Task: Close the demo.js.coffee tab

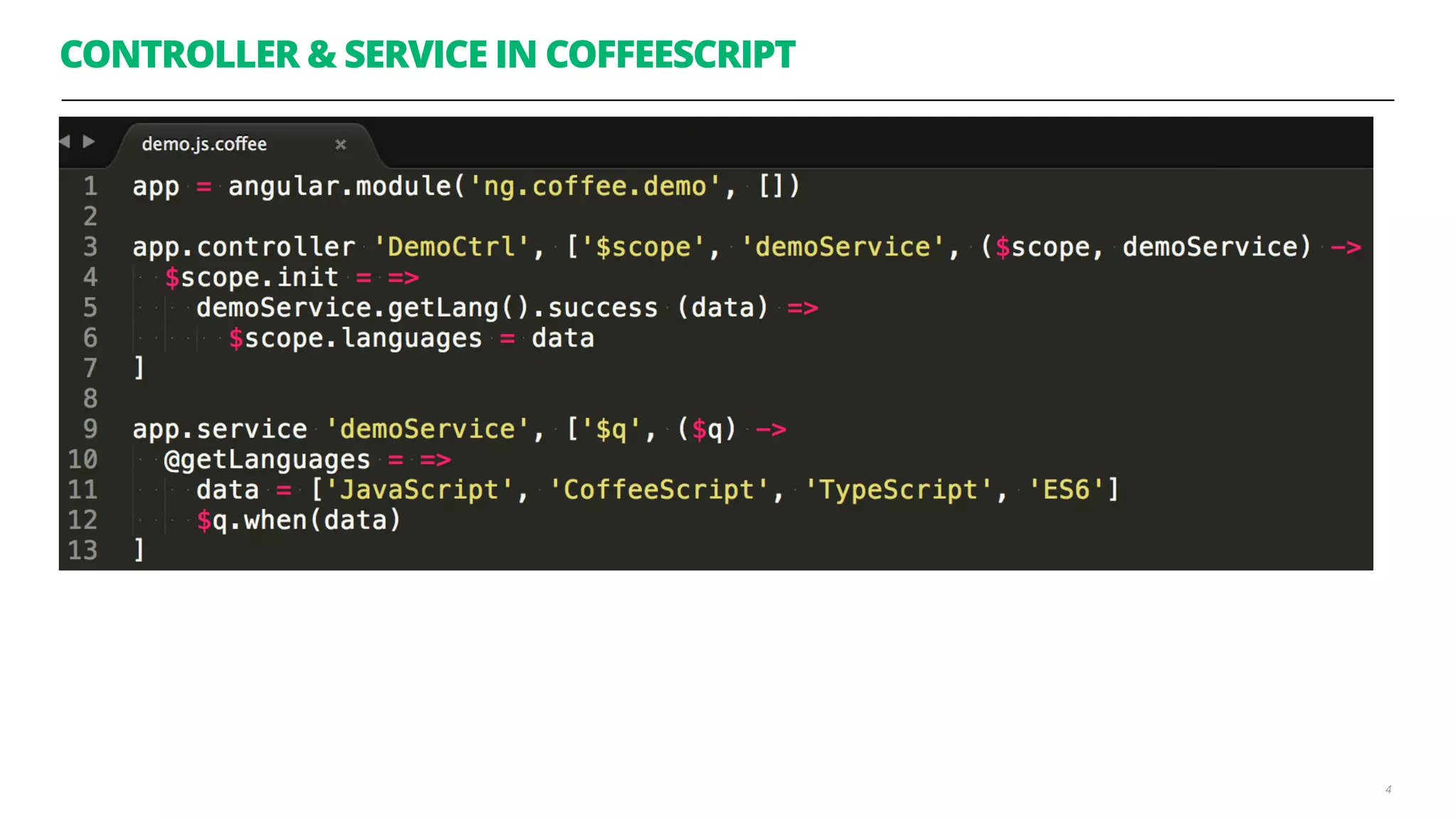Action: tap(341, 144)
